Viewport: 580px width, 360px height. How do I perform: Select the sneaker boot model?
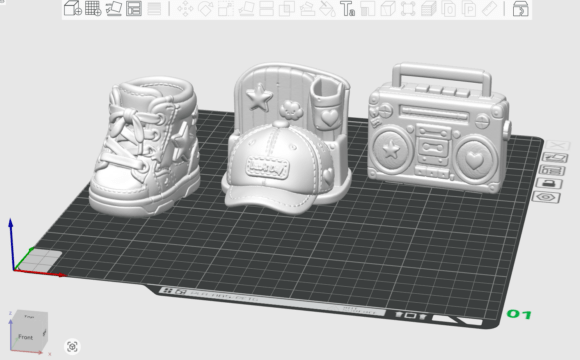145,146
